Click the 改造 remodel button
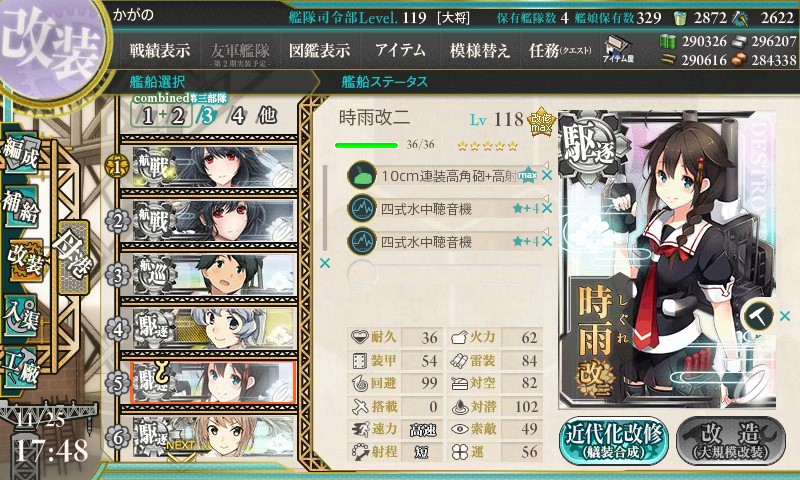The height and width of the screenshot is (480, 800). click(732, 441)
